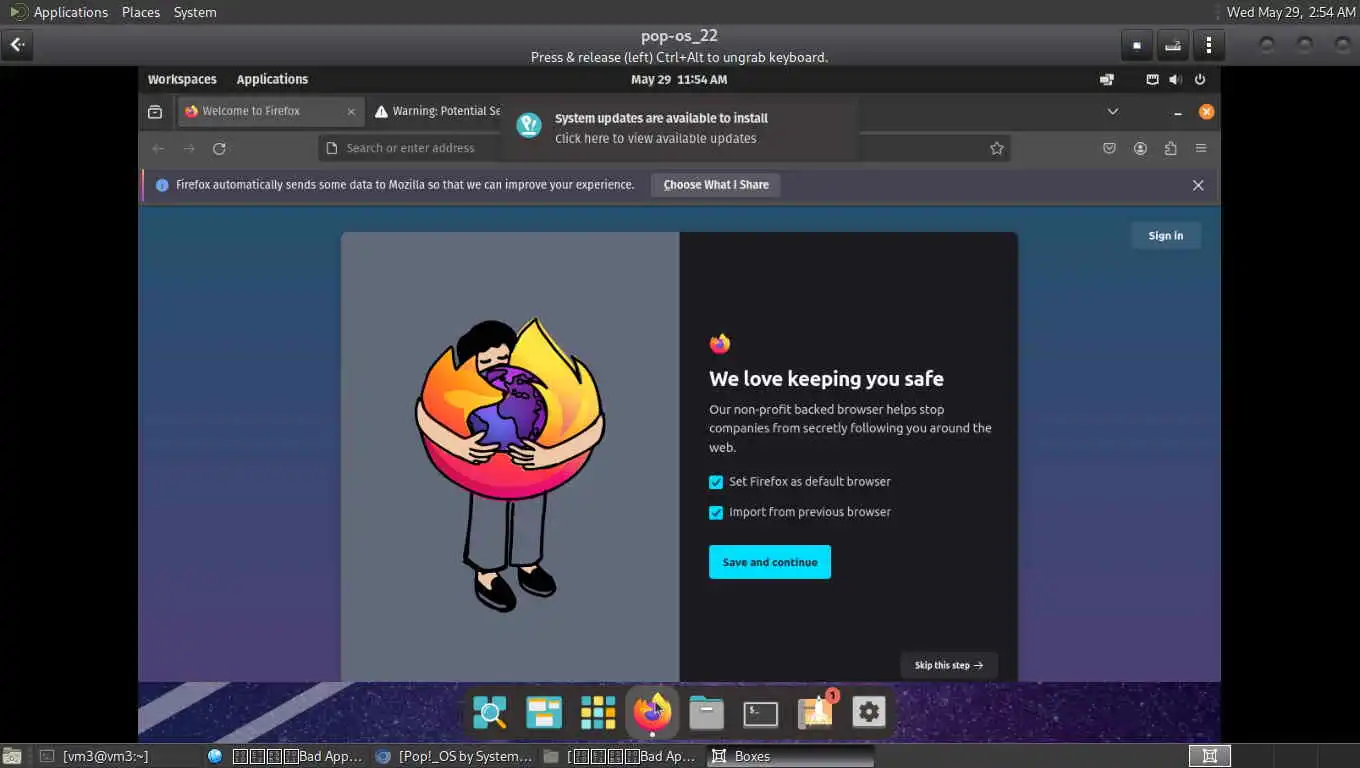
Task: Open Pop!_Shop with update badge
Action: (x=815, y=712)
